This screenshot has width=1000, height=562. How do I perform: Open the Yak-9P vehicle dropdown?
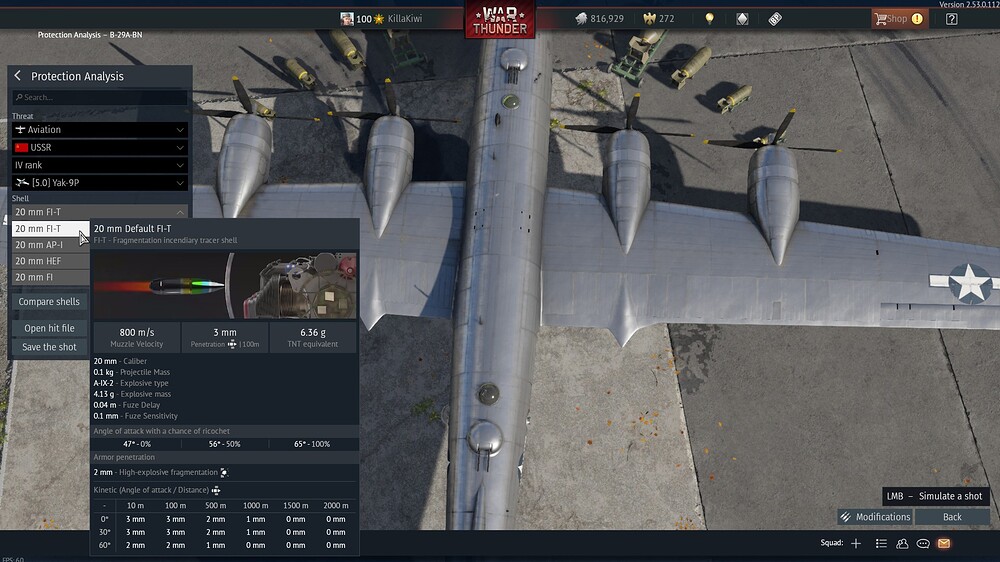[x=99, y=183]
